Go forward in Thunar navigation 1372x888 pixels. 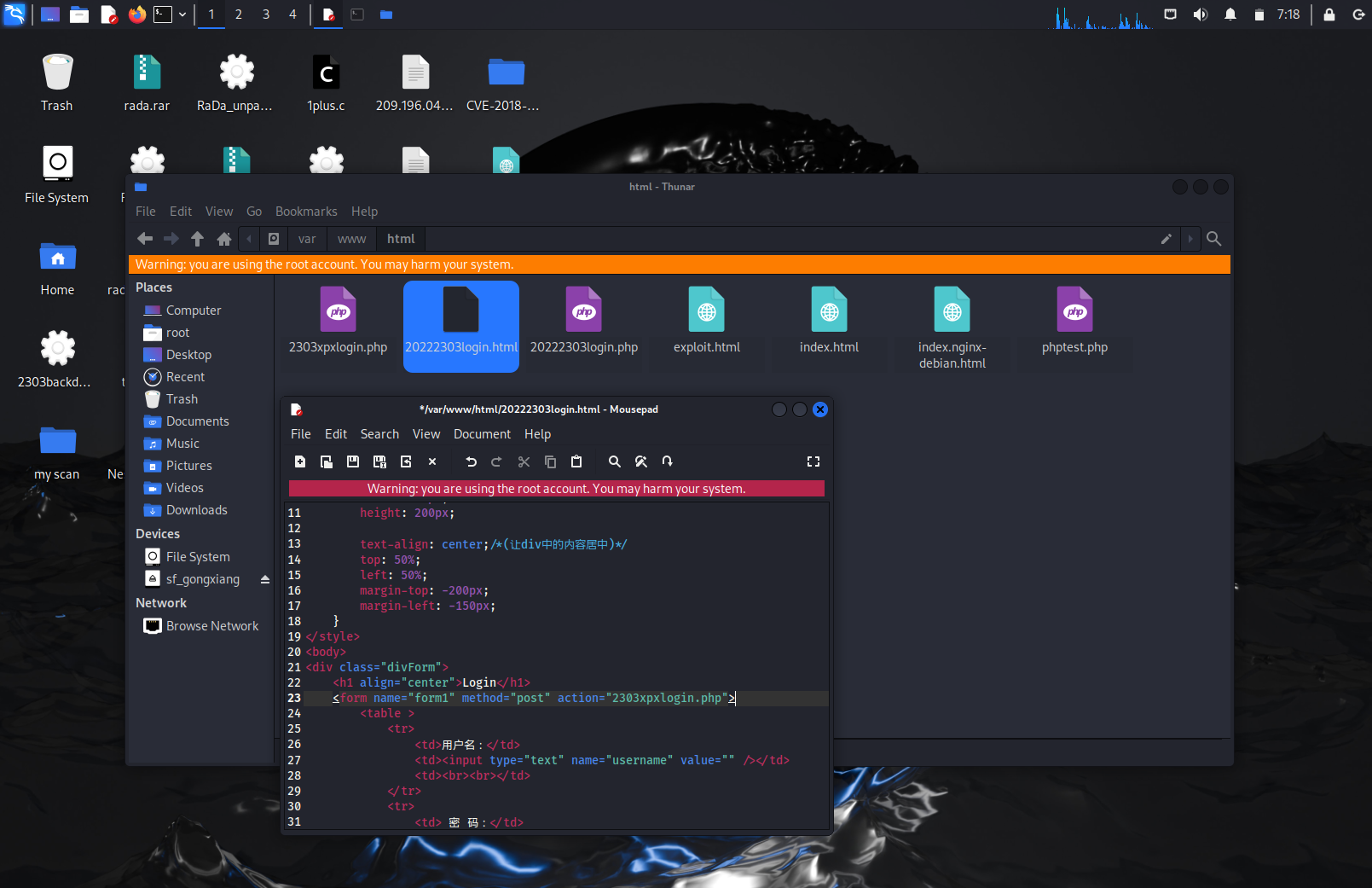(x=171, y=239)
